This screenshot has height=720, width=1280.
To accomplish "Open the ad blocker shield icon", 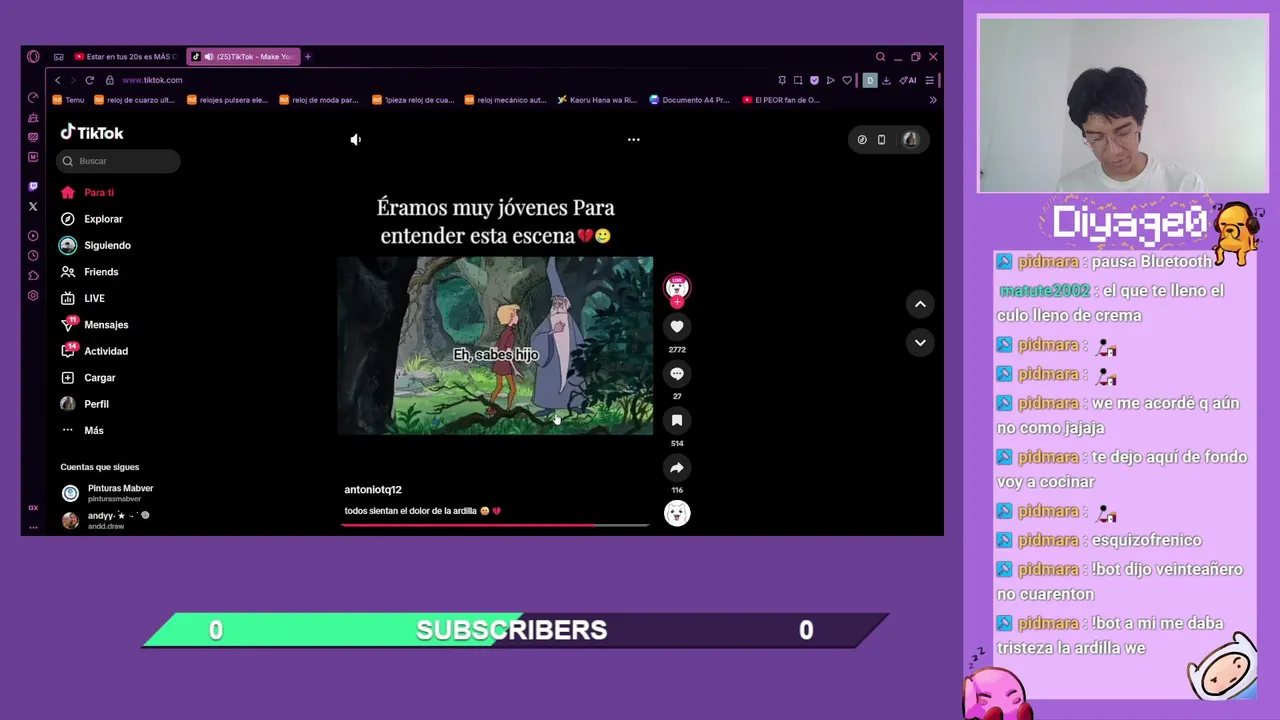I will pos(814,80).
